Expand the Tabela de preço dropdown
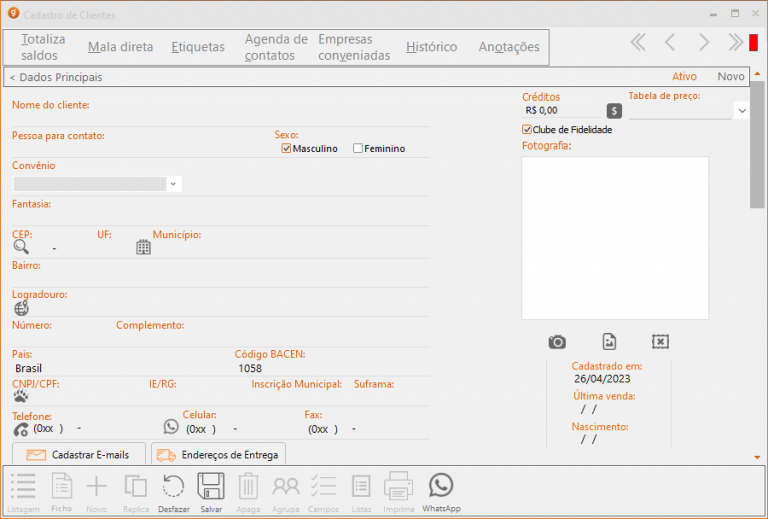Screen dimensions: 768x519 (741, 111)
